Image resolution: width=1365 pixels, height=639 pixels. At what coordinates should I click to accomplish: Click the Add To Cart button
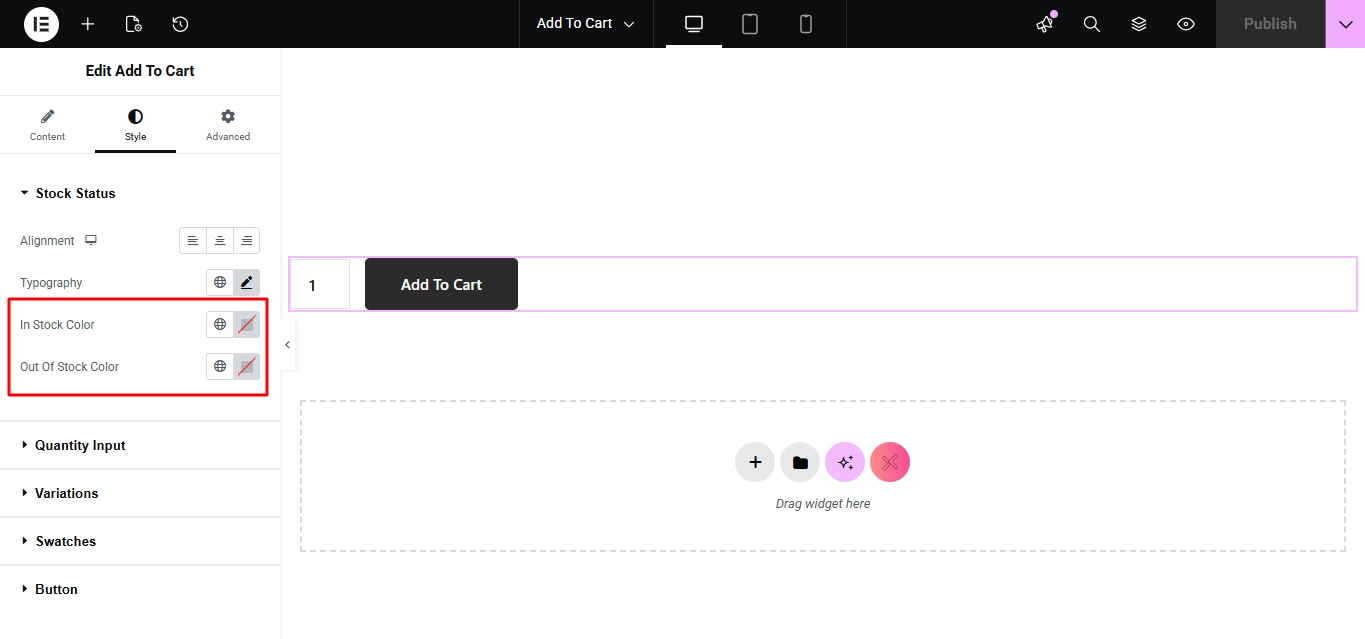tap(441, 285)
